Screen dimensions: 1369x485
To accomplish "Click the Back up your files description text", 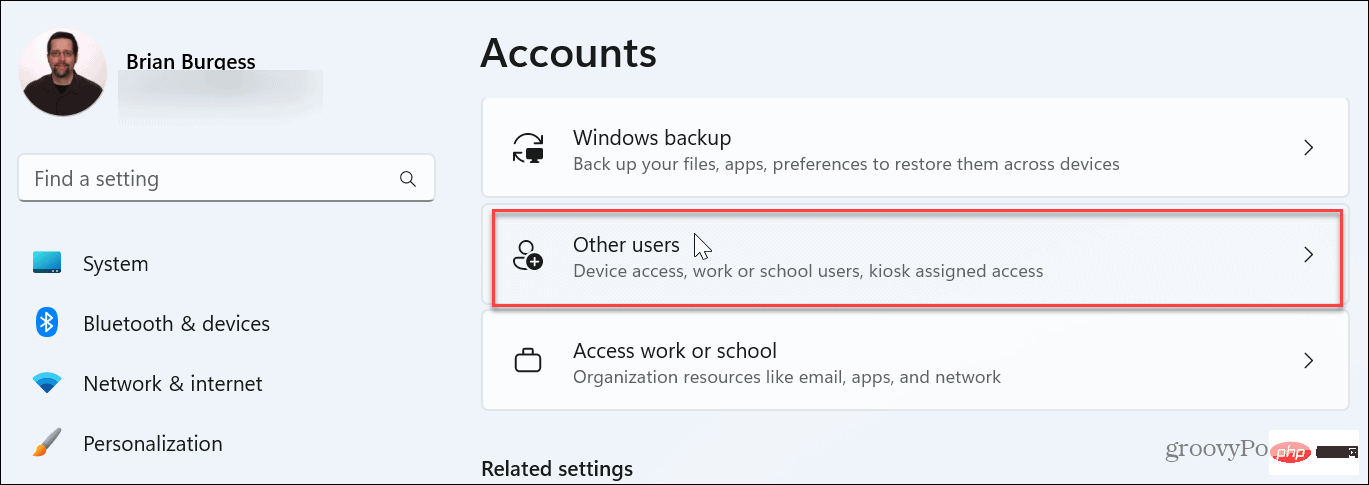I will (846, 163).
